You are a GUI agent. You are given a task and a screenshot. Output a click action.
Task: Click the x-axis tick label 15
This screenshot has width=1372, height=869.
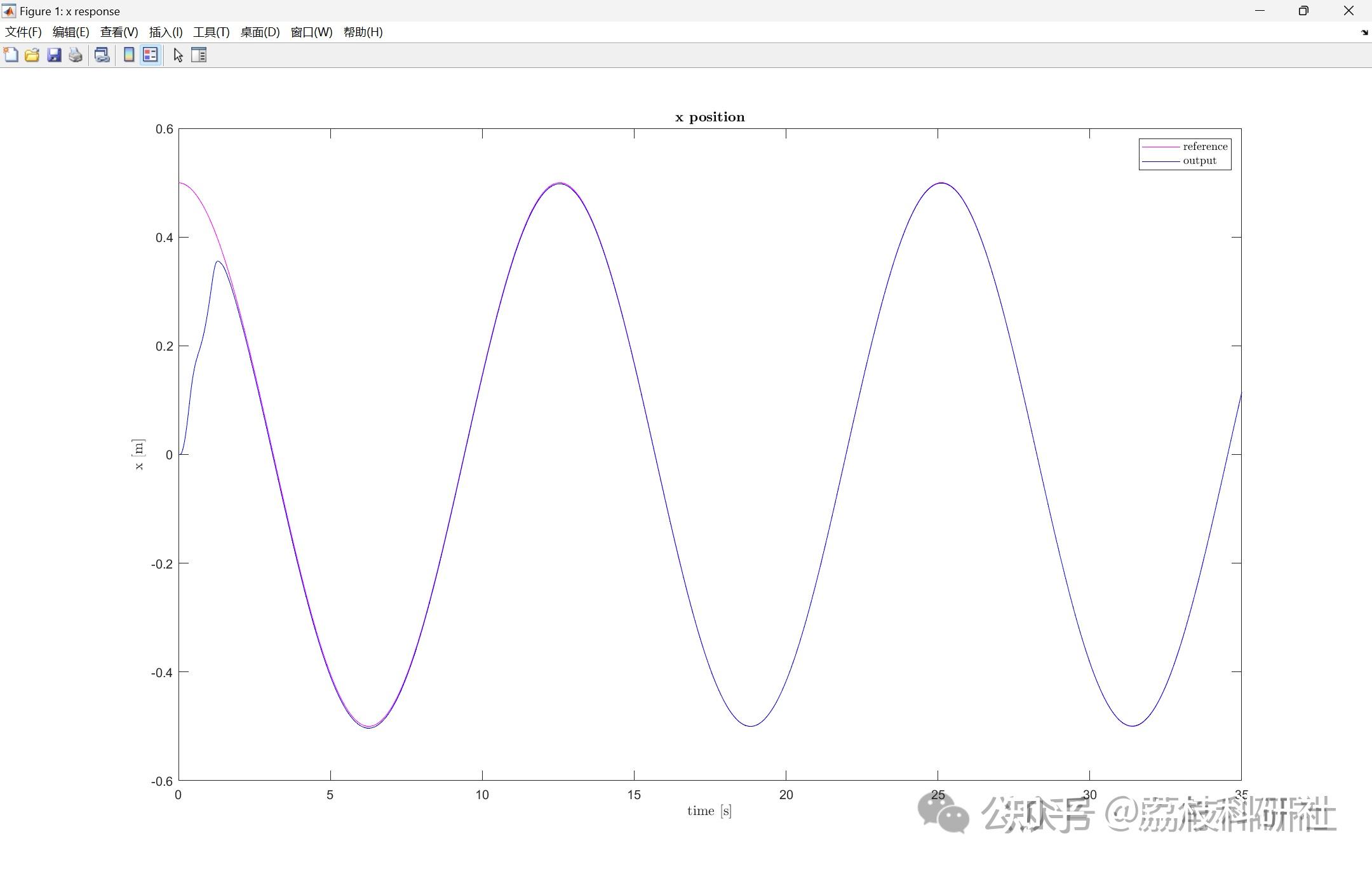tap(634, 795)
